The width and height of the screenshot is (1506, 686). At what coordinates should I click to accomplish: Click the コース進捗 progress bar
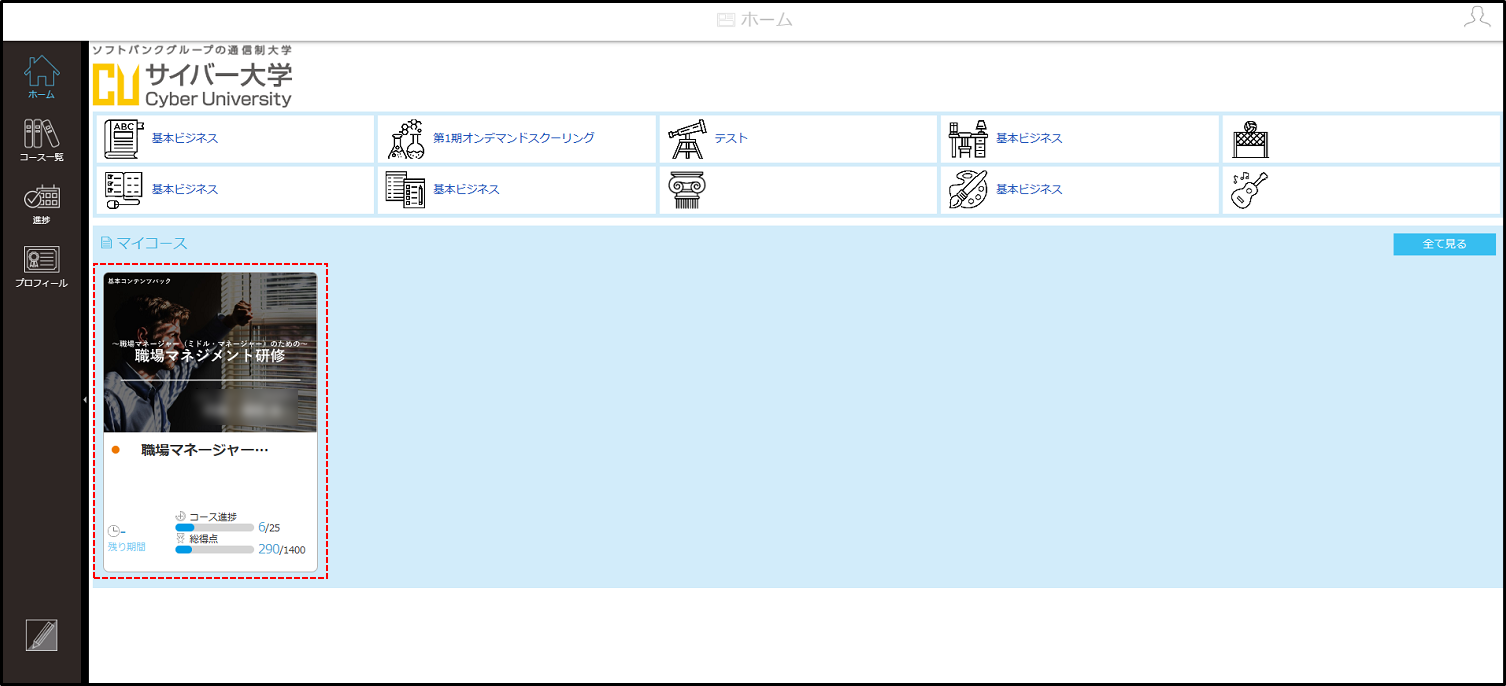(214, 527)
